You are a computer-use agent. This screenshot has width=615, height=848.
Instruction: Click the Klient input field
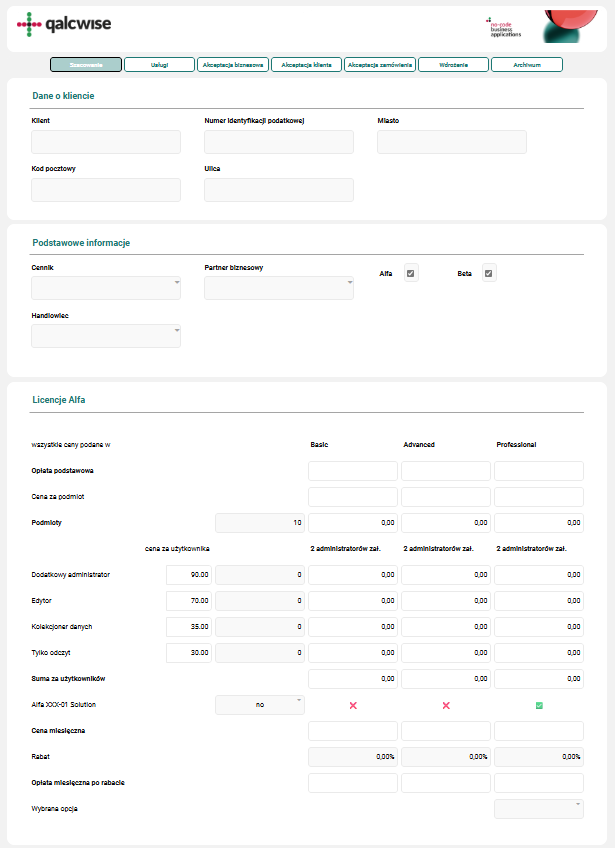pos(106,142)
